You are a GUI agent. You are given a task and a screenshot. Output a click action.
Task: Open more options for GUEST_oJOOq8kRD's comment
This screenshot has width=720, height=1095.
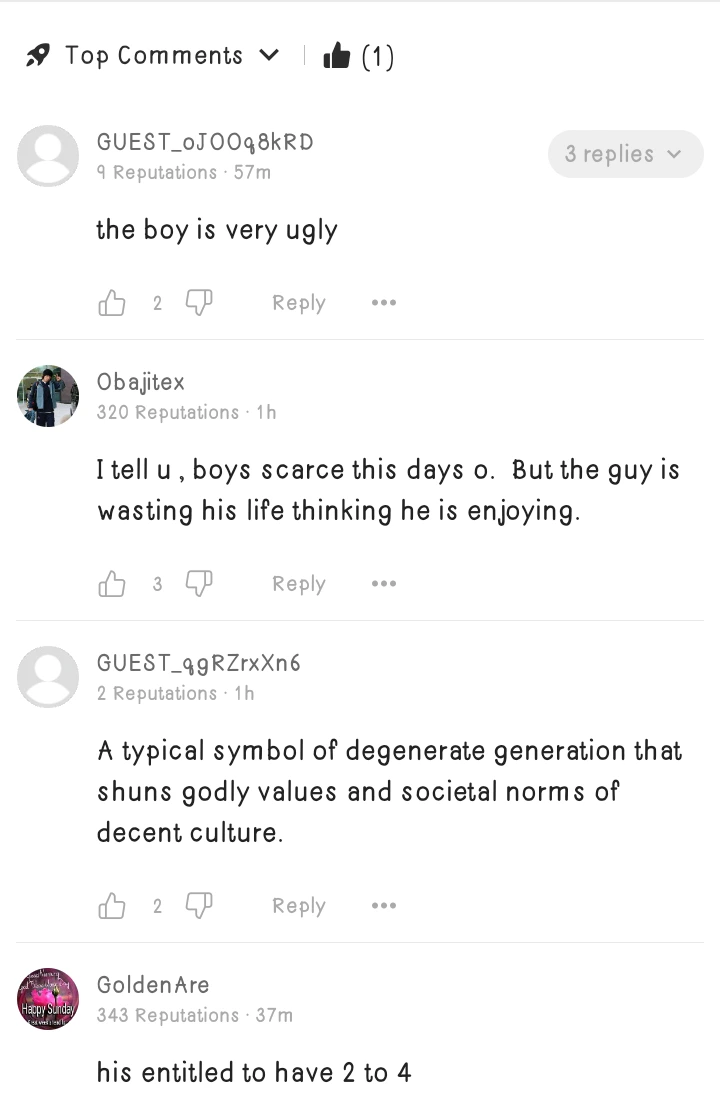click(x=383, y=303)
